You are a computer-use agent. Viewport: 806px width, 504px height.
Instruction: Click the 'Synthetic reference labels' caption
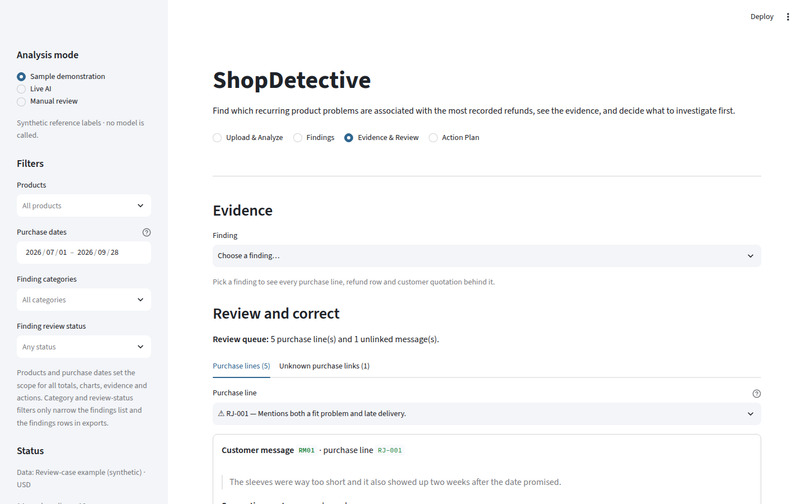[80, 129]
